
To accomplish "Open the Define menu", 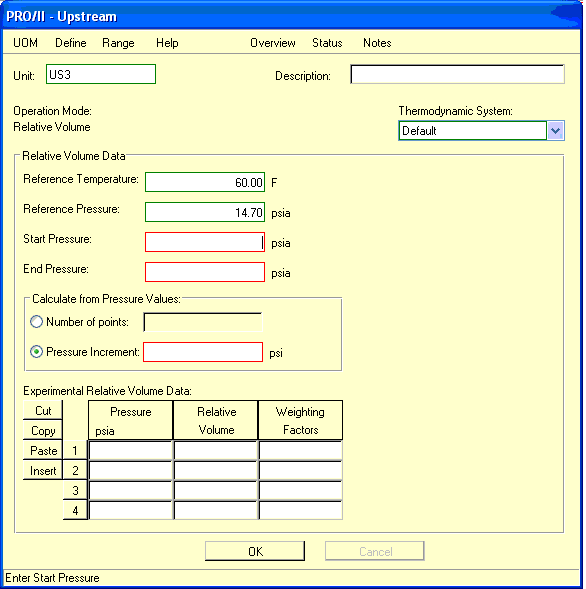I will pyautogui.click(x=71, y=43).
